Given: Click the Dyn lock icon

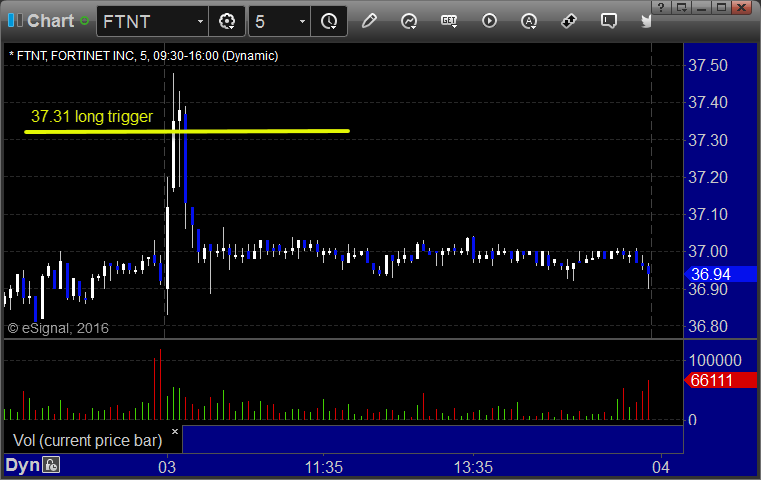Looking at the screenshot, I should coord(51,465).
